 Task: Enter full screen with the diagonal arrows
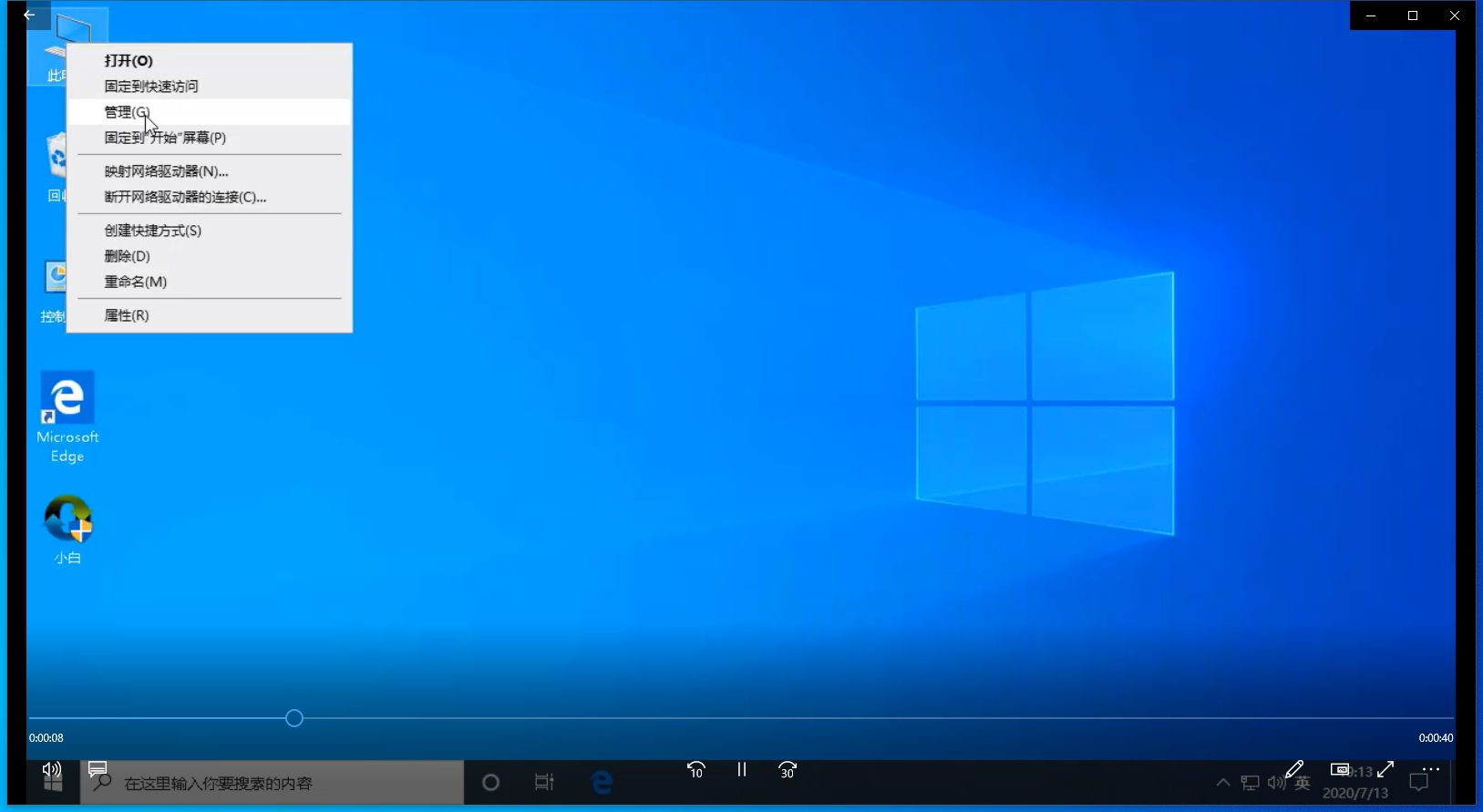coord(1385,770)
